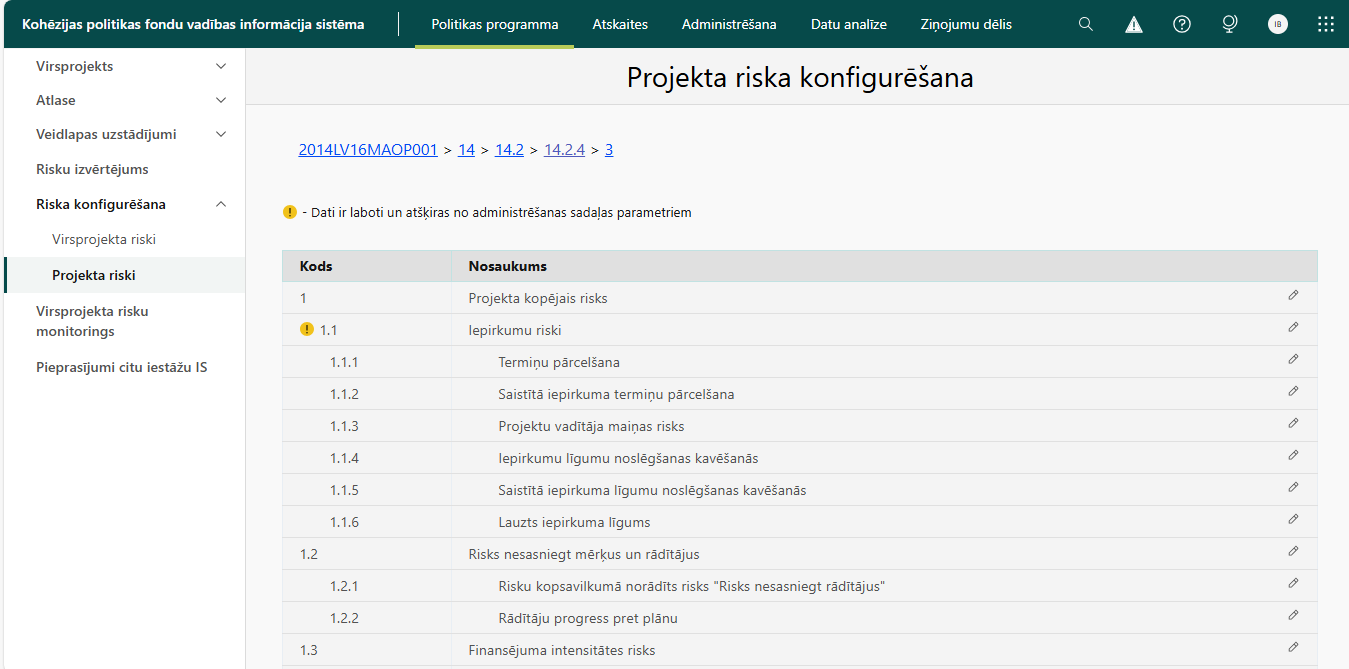This screenshot has width=1349, height=669.
Task: Collapse the Riska konfigurēšana section
Action: 221,204
